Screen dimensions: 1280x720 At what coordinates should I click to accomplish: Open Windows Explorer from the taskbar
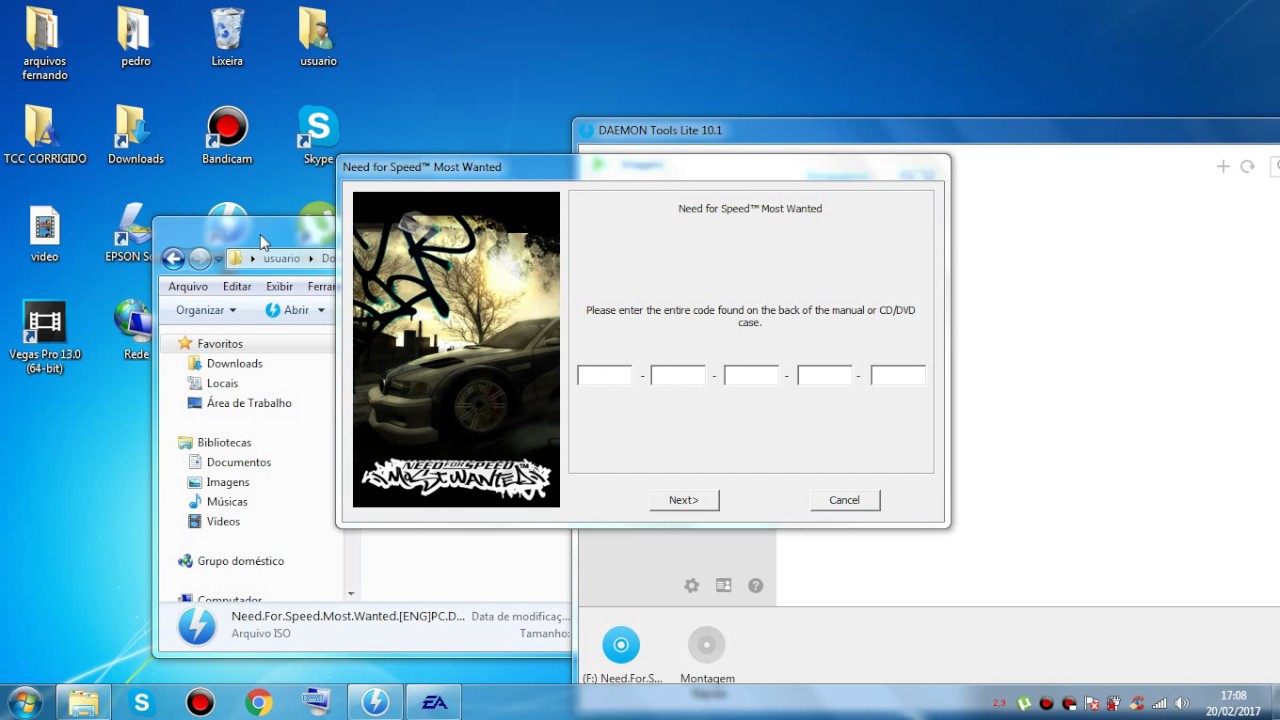[x=83, y=702]
